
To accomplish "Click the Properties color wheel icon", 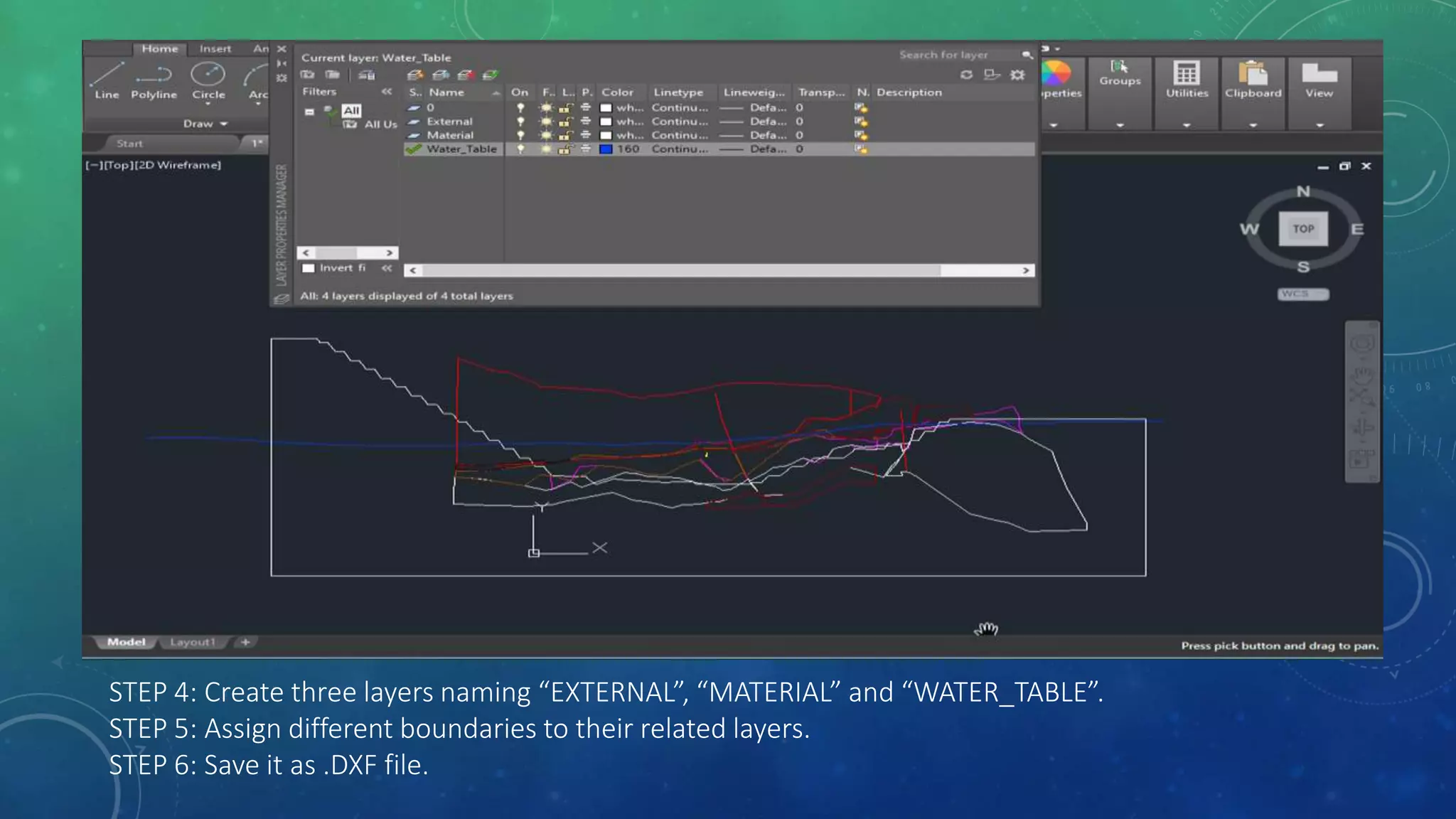I will tap(1056, 73).
